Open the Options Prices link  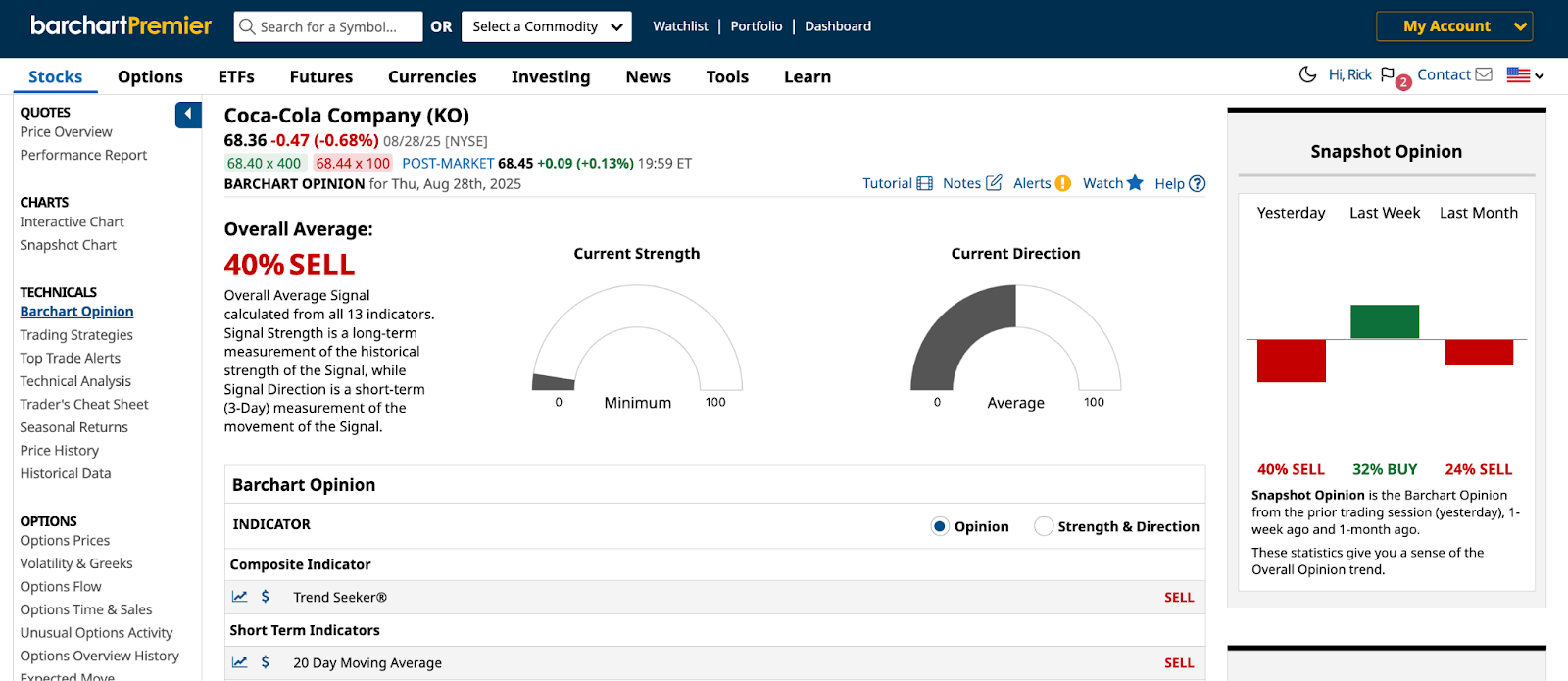[65, 541]
